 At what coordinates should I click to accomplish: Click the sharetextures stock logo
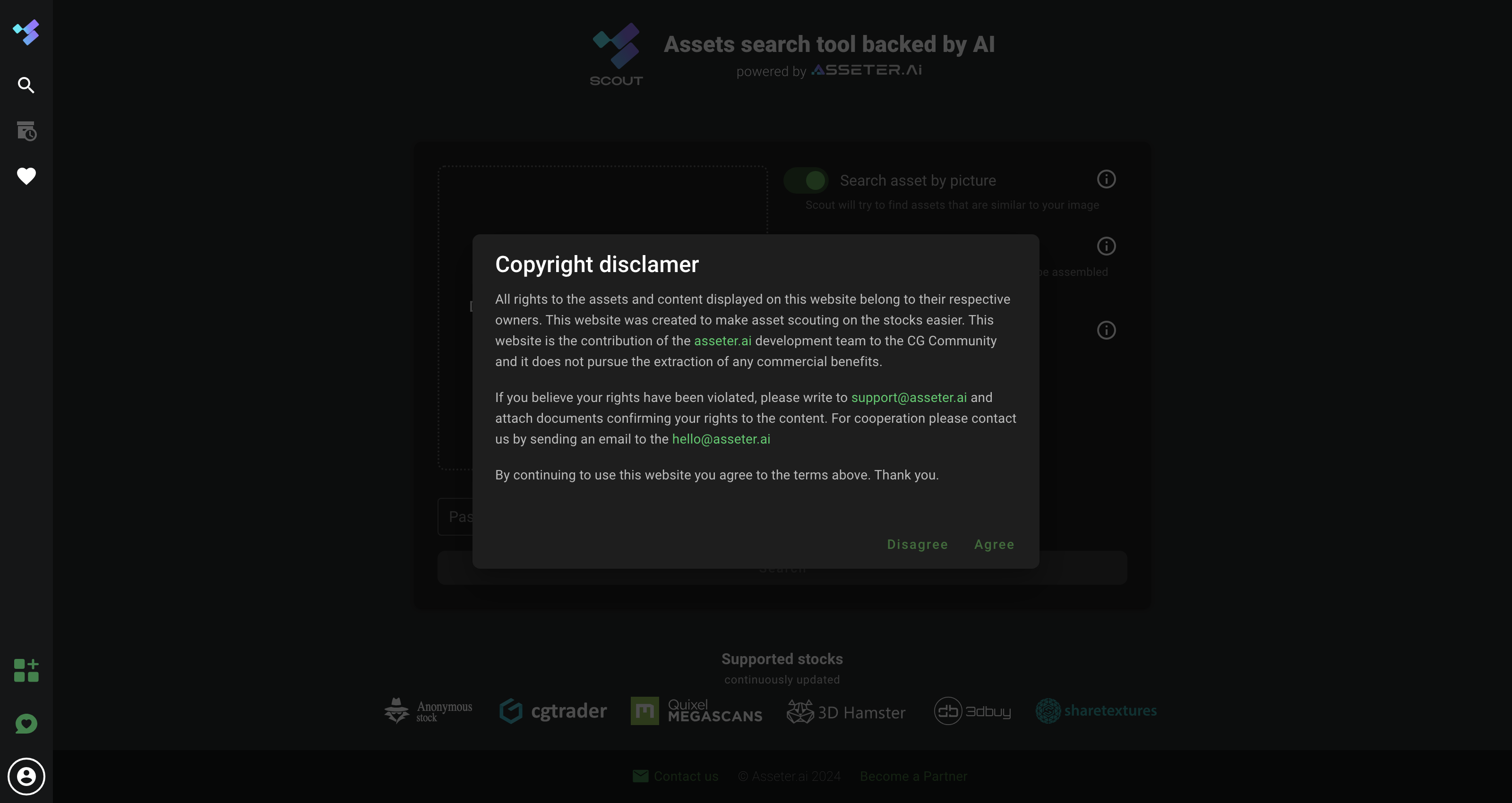pyautogui.click(x=1096, y=711)
